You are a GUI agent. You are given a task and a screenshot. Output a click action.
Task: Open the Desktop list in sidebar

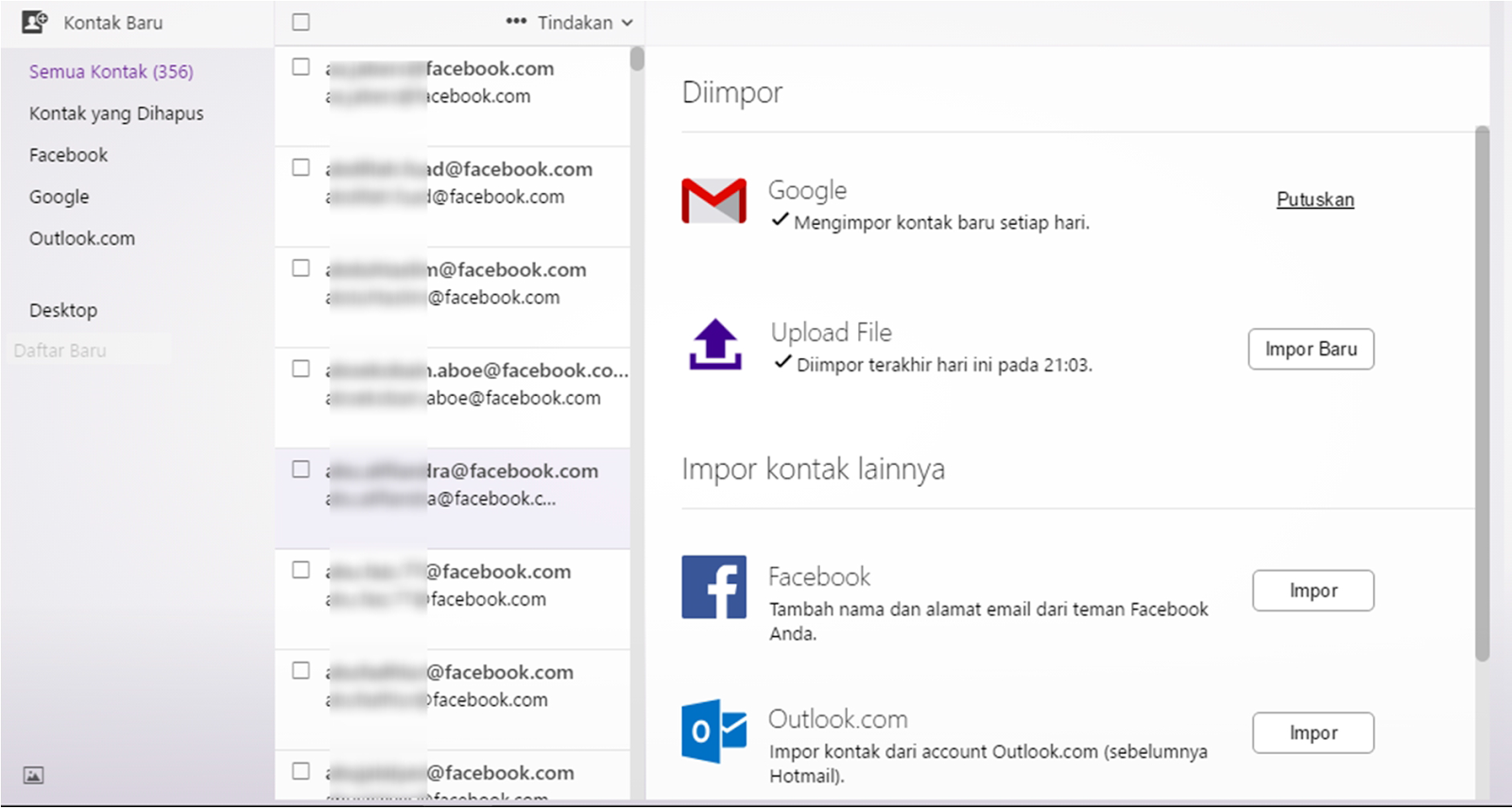pos(62,310)
